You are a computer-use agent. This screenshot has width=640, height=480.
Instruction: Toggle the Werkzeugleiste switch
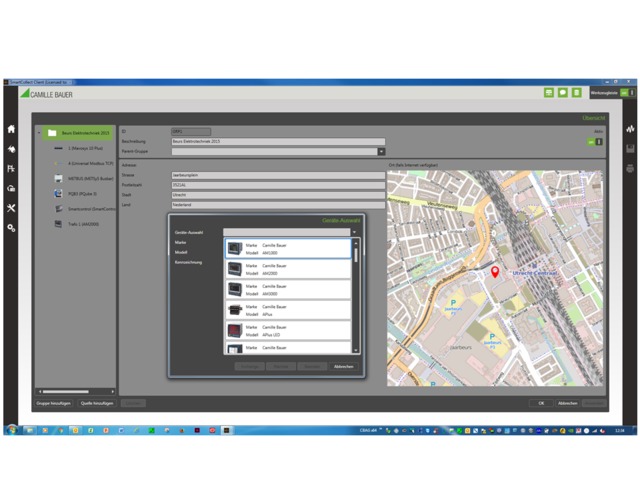click(x=625, y=92)
